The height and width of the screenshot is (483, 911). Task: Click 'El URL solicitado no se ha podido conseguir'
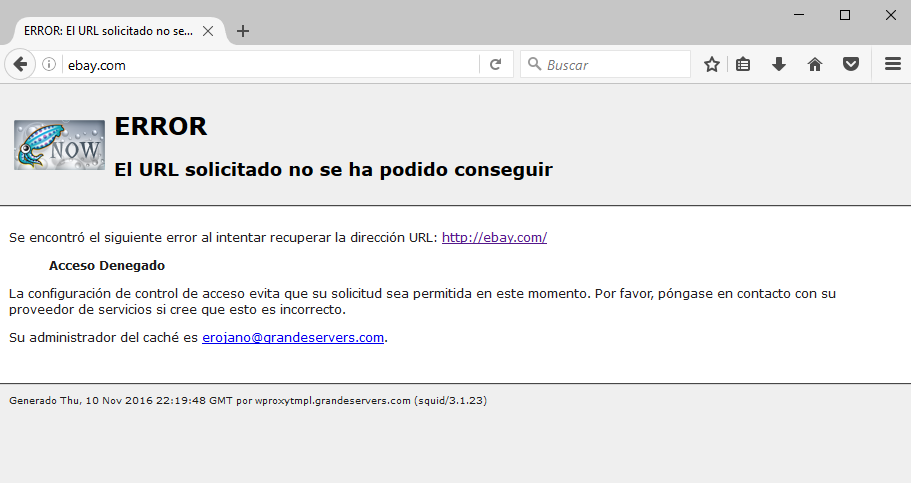pos(333,169)
